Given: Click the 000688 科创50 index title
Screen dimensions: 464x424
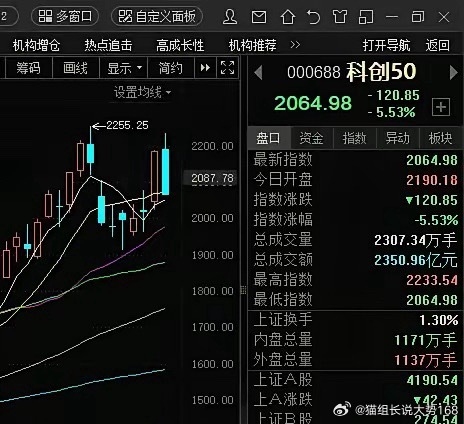Looking at the screenshot, I should tap(352, 72).
